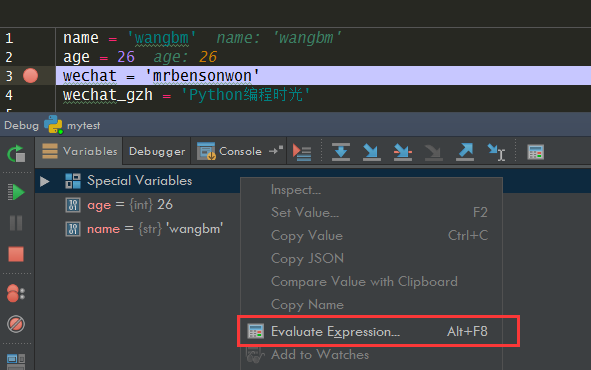Open Evaluate Expression calculator toolbar icon
Screen dimensions: 591x370
tap(535, 152)
